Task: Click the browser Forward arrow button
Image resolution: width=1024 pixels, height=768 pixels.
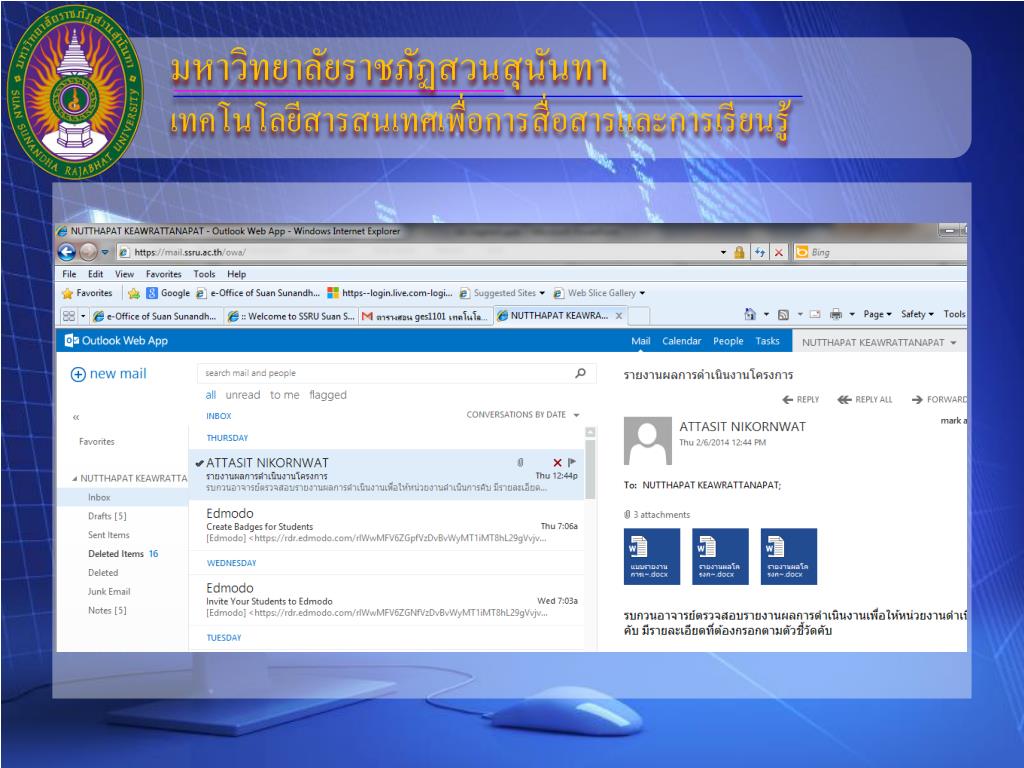Action: click(x=88, y=251)
